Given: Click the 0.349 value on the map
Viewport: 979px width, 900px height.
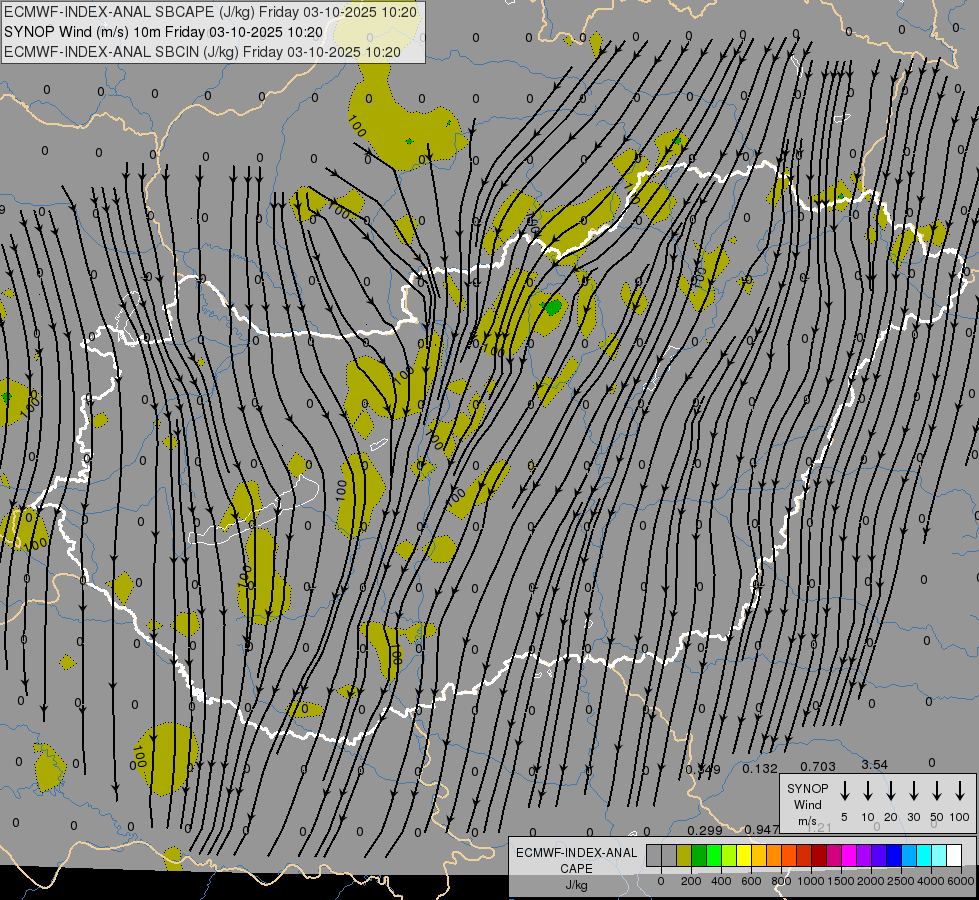Looking at the screenshot, I should click(x=703, y=769).
